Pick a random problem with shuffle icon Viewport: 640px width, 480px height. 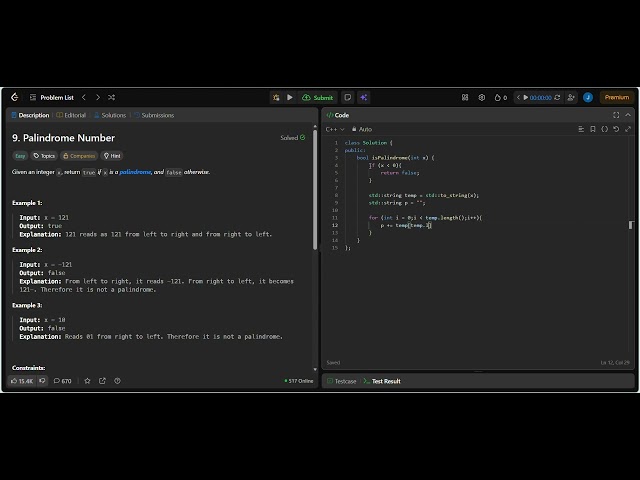click(x=111, y=97)
